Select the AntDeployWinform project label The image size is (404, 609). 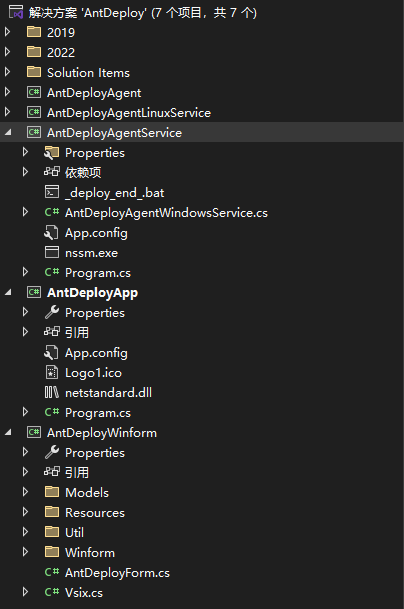(x=102, y=433)
